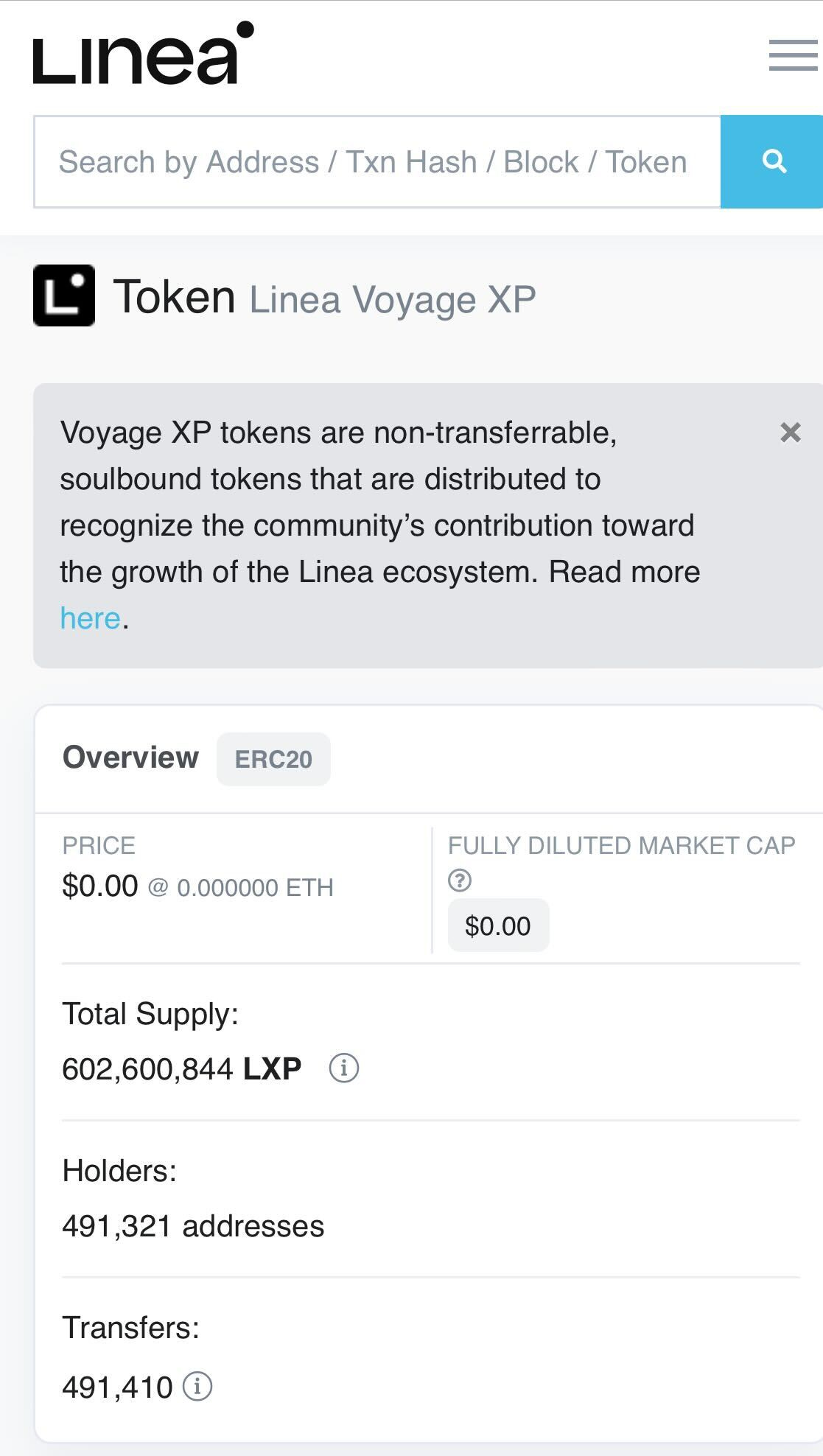Click the Token page heading
Screen dimensions: 823x1456
pyautogui.click(x=175, y=296)
